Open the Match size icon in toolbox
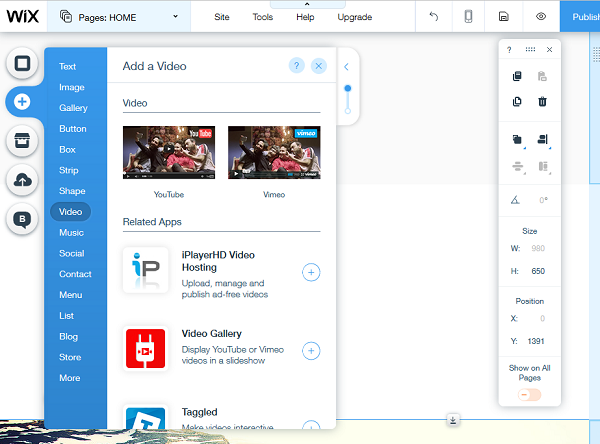600x444 pixels. pos(543,167)
